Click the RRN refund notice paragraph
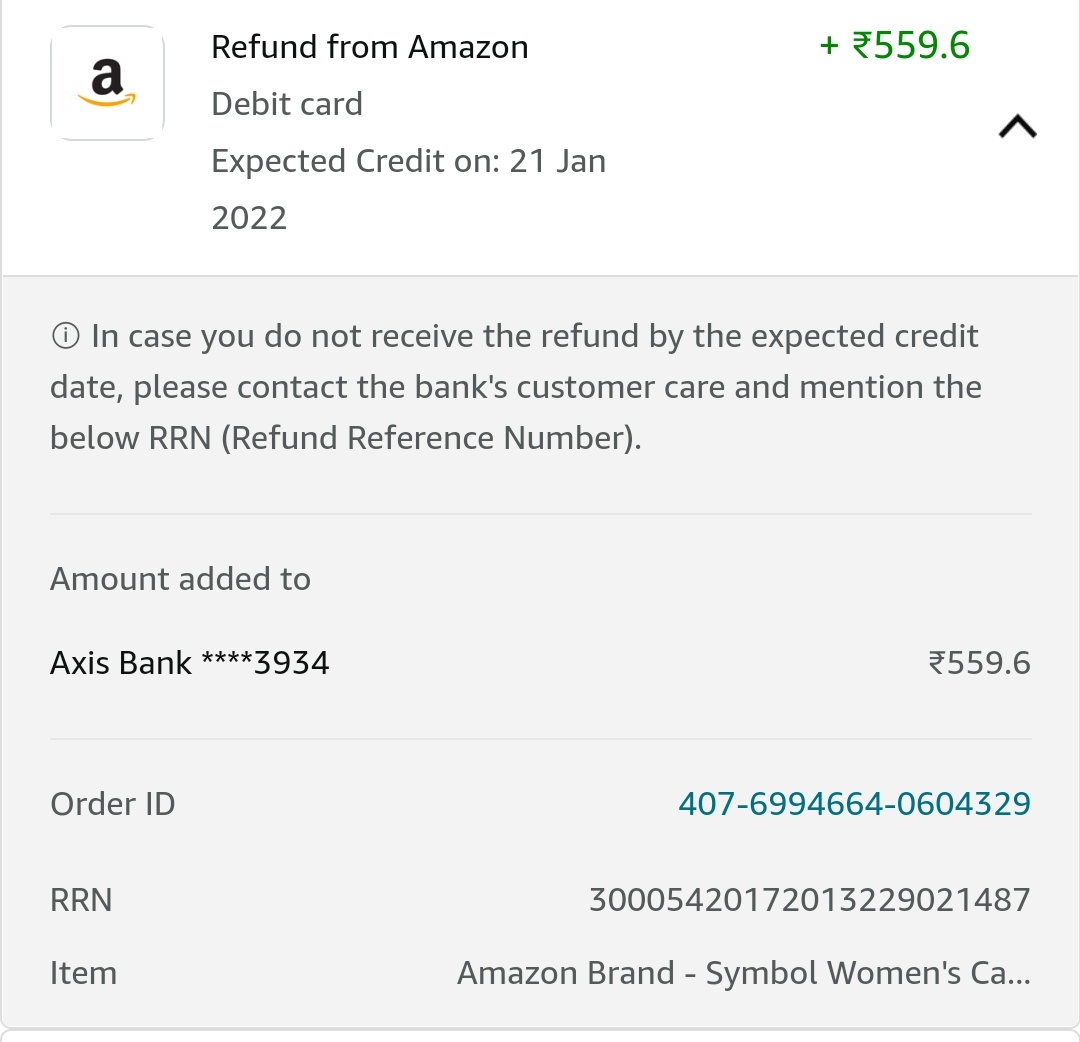The height and width of the screenshot is (1042, 1080). click(515, 387)
